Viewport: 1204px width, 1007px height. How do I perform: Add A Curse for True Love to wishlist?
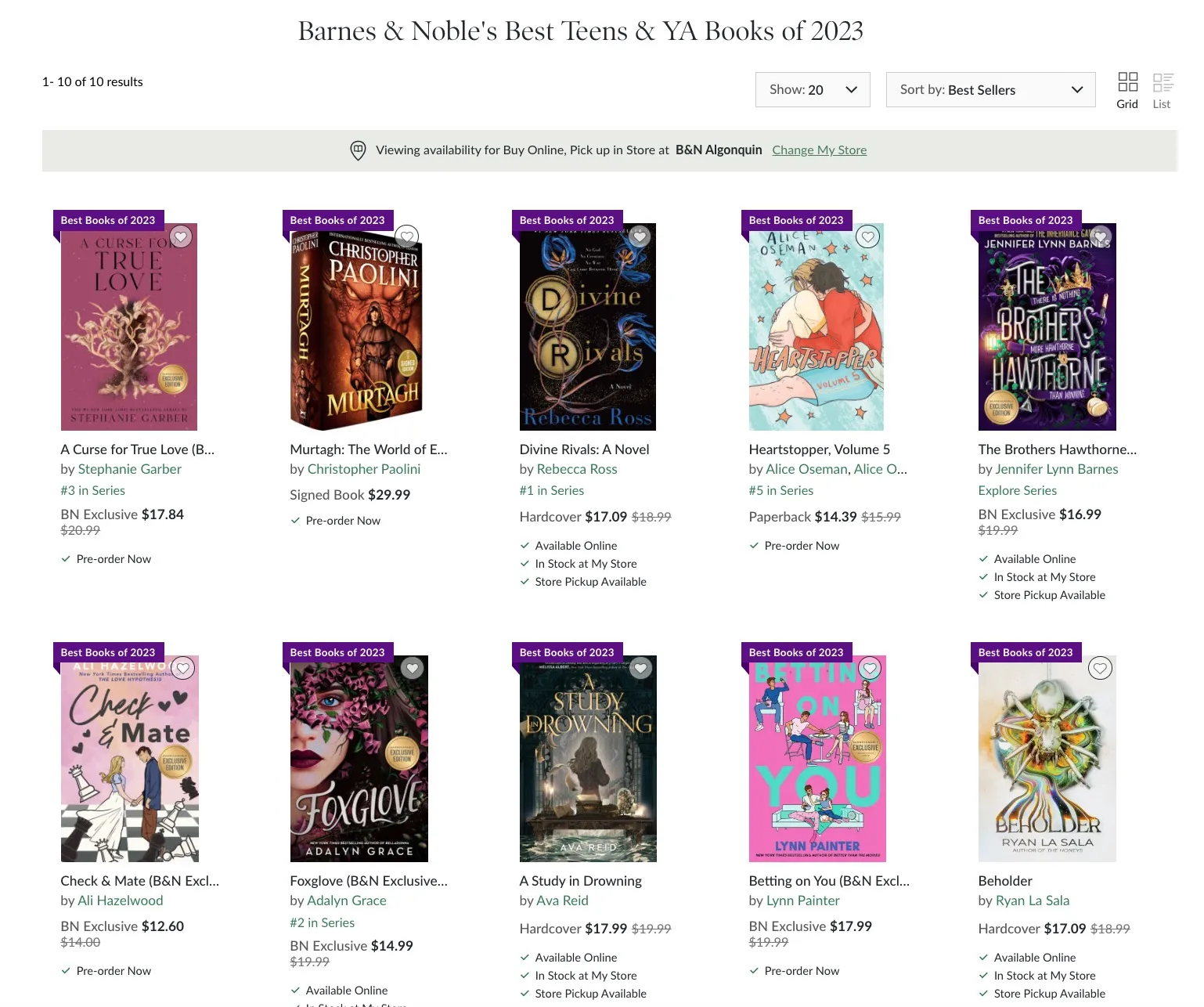pos(181,236)
